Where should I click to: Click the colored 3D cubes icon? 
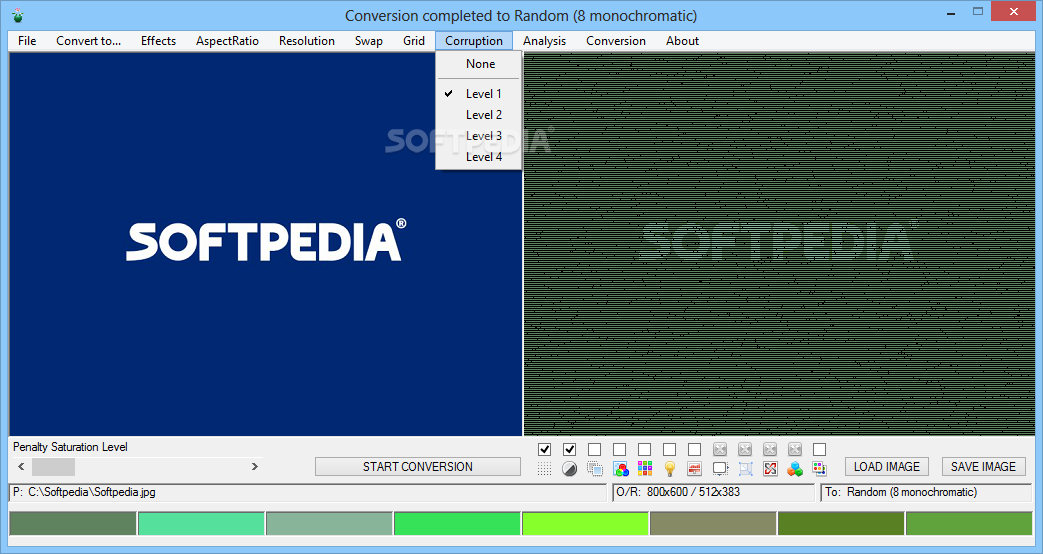tap(795, 468)
